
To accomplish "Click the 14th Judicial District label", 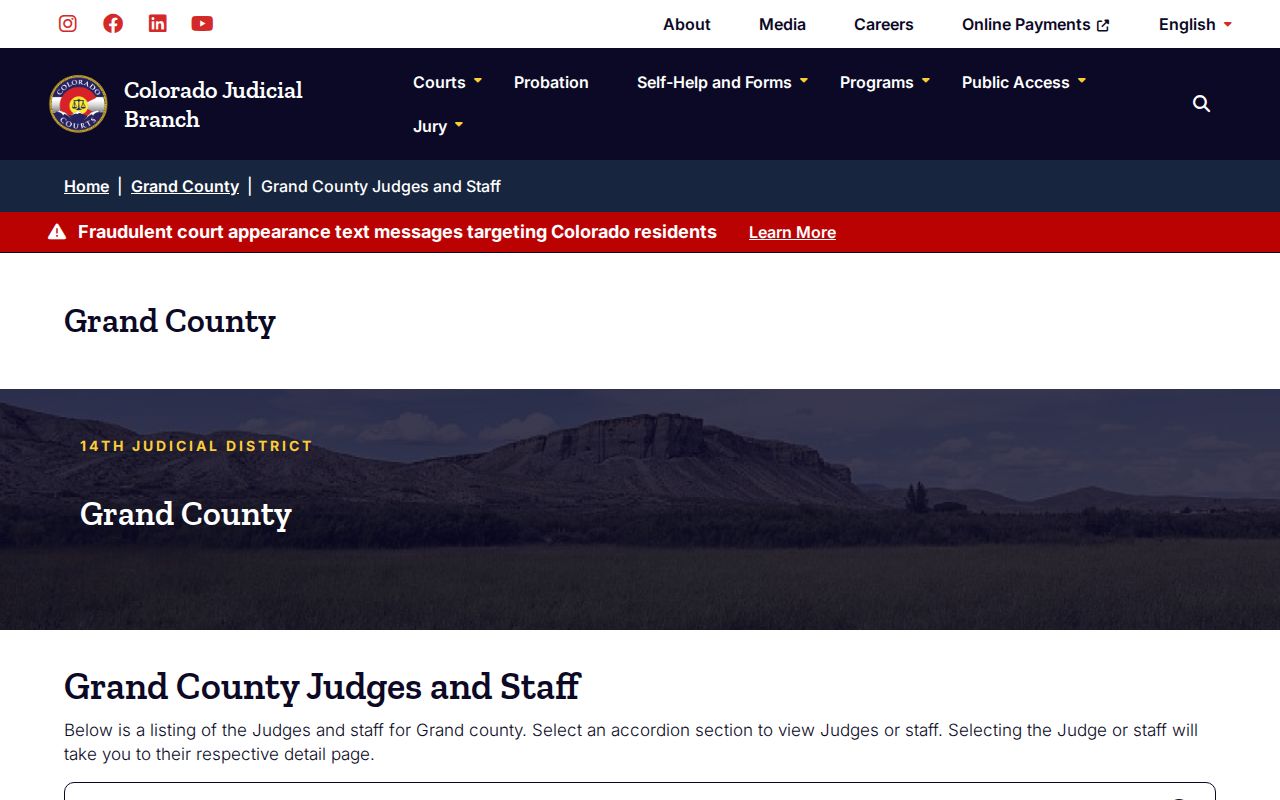I will [x=197, y=446].
